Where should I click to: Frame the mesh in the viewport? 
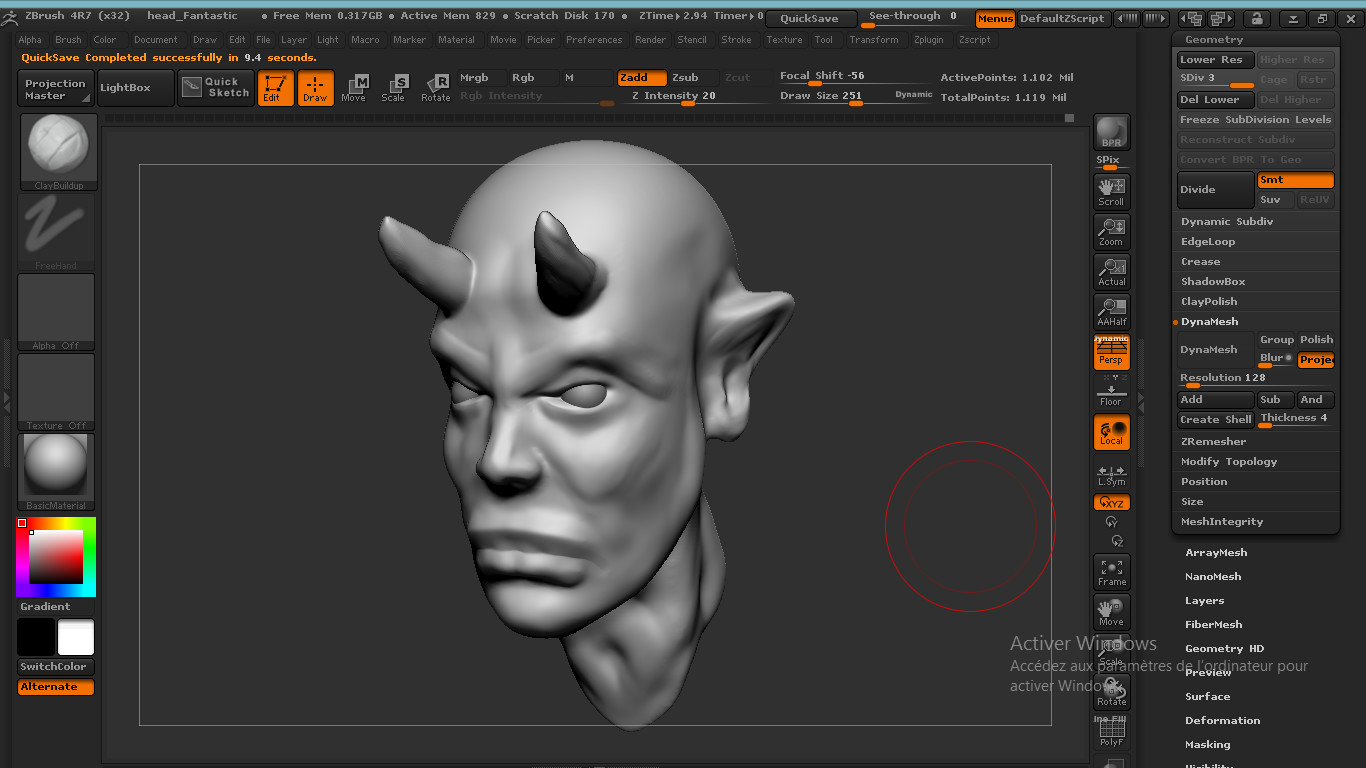pos(1111,570)
